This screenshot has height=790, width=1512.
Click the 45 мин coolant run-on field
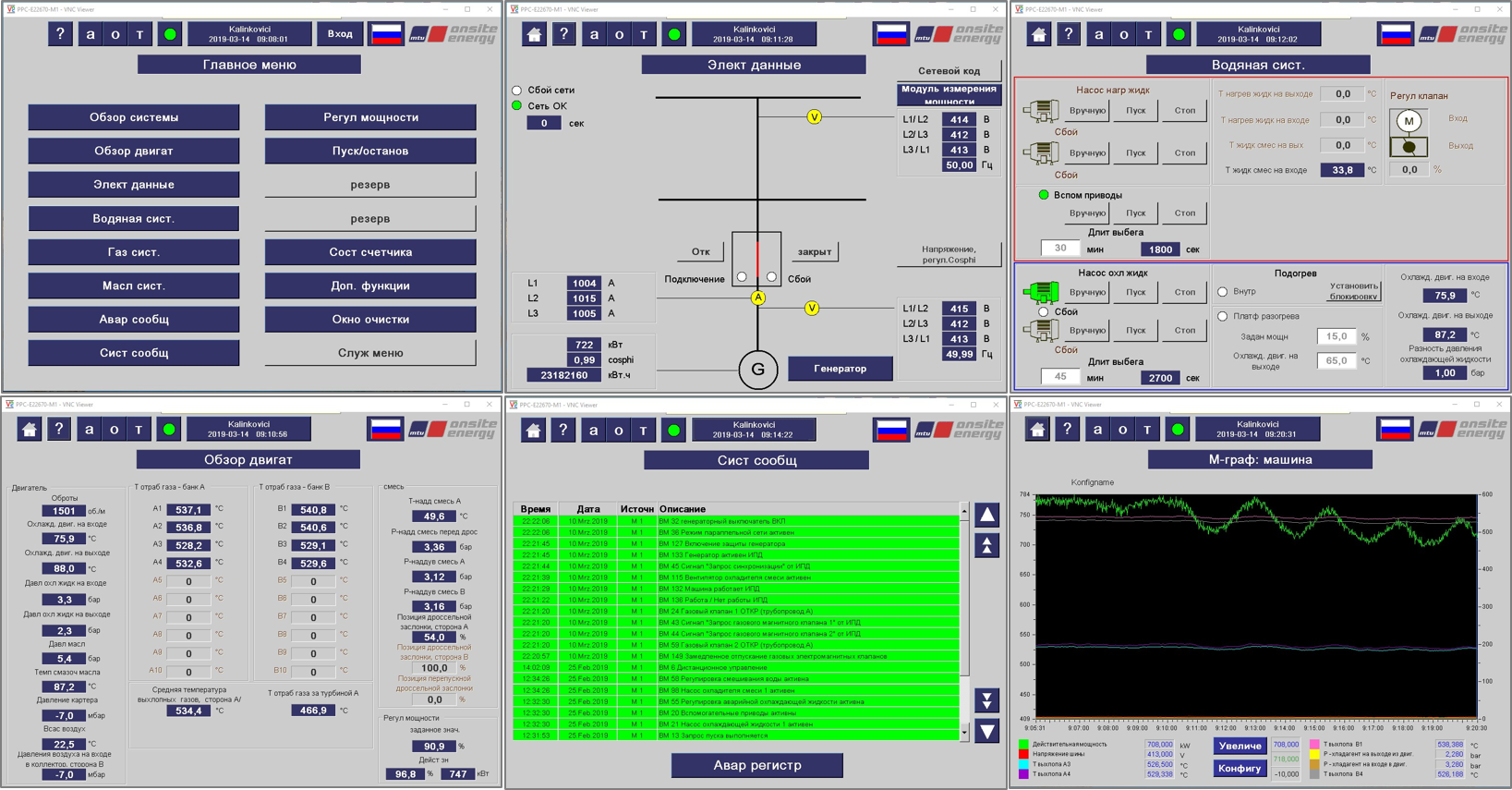(x=1060, y=377)
